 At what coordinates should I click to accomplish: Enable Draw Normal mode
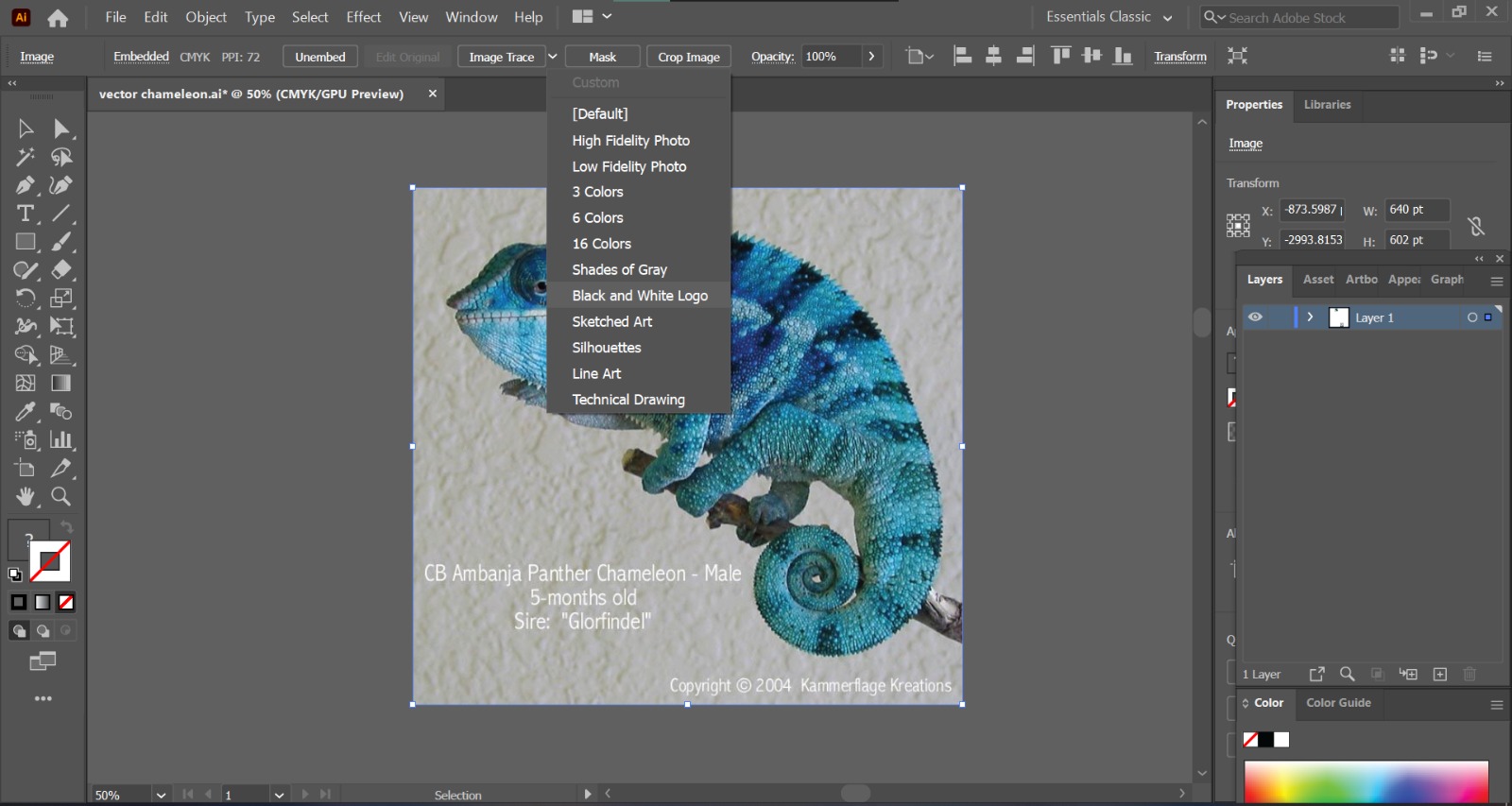click(x=19, y=630)
